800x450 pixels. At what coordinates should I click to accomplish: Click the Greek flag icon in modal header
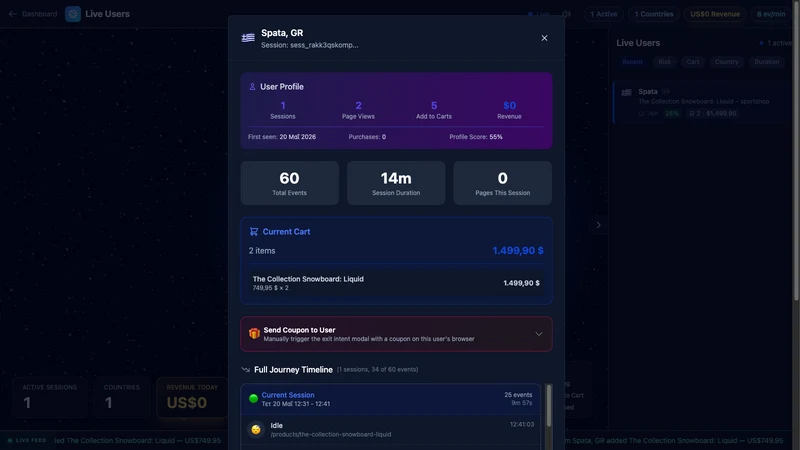248,38
